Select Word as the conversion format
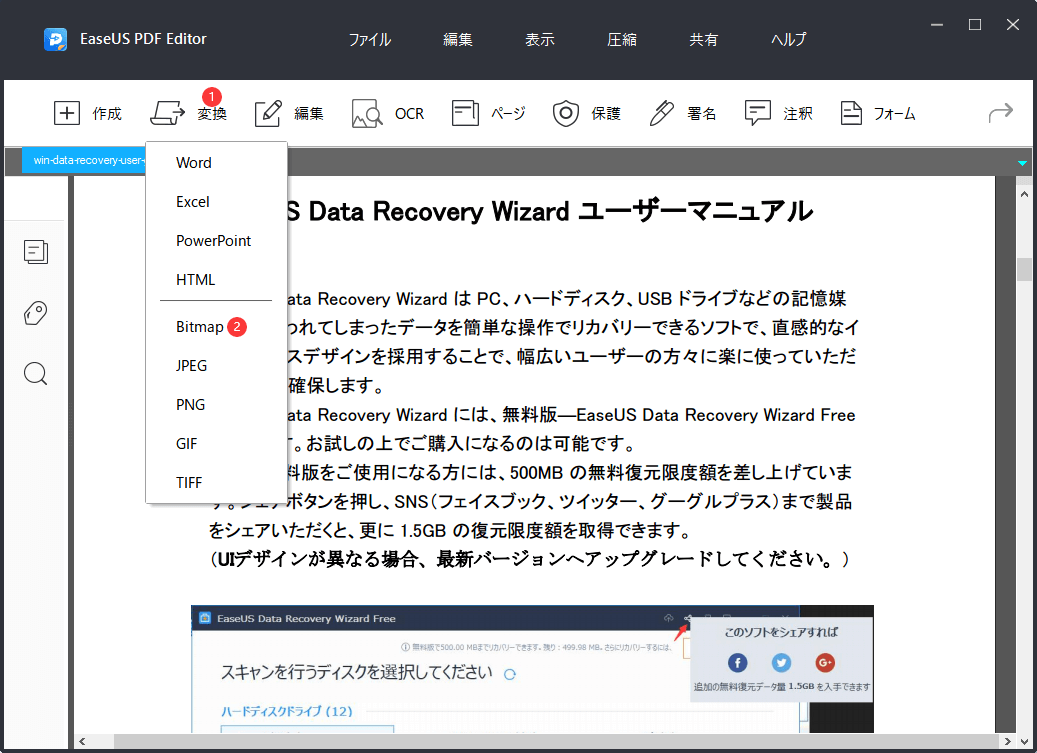1037x753 pixels. click(193, 162)
